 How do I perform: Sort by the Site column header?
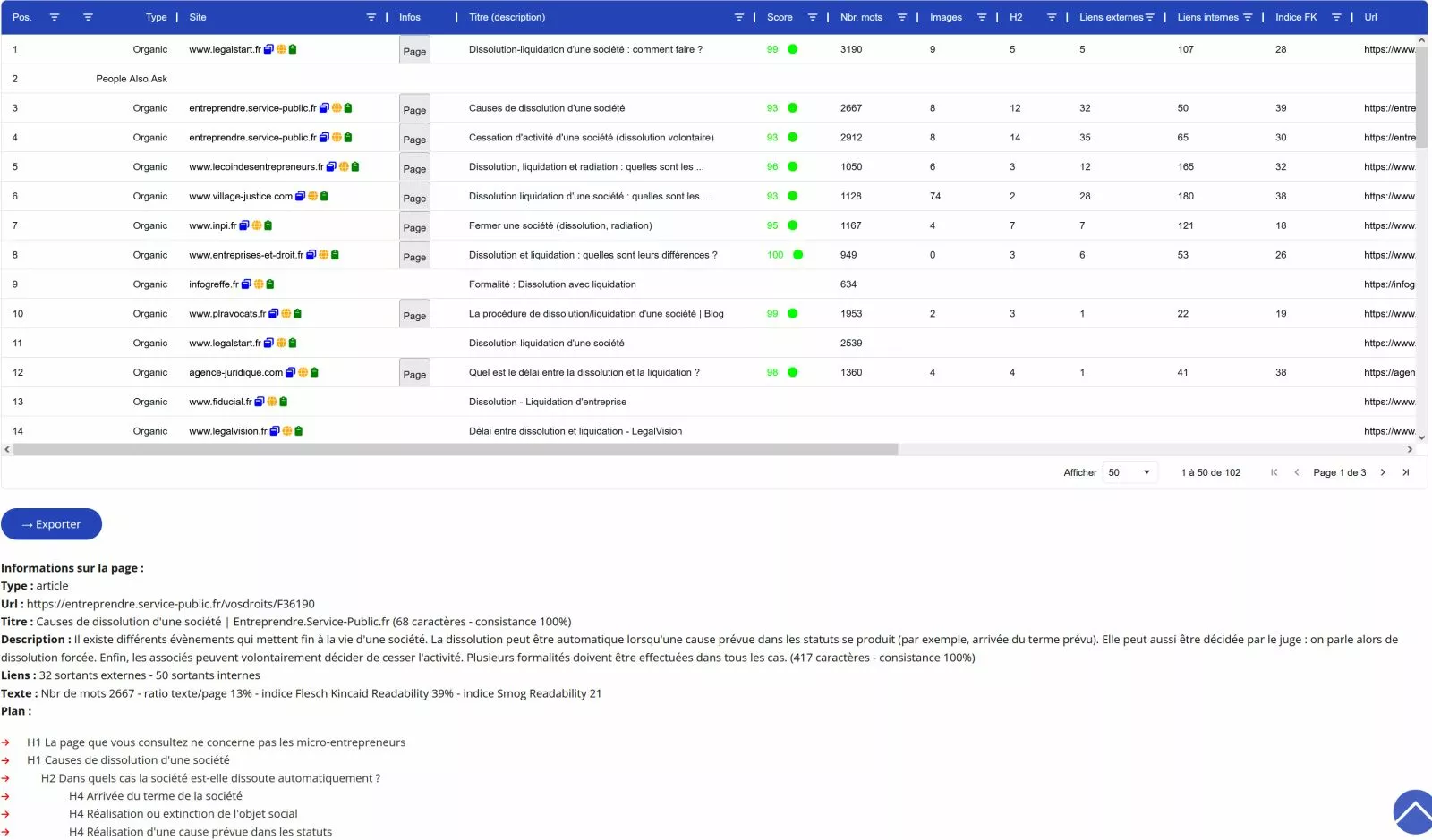coord(198,17)
